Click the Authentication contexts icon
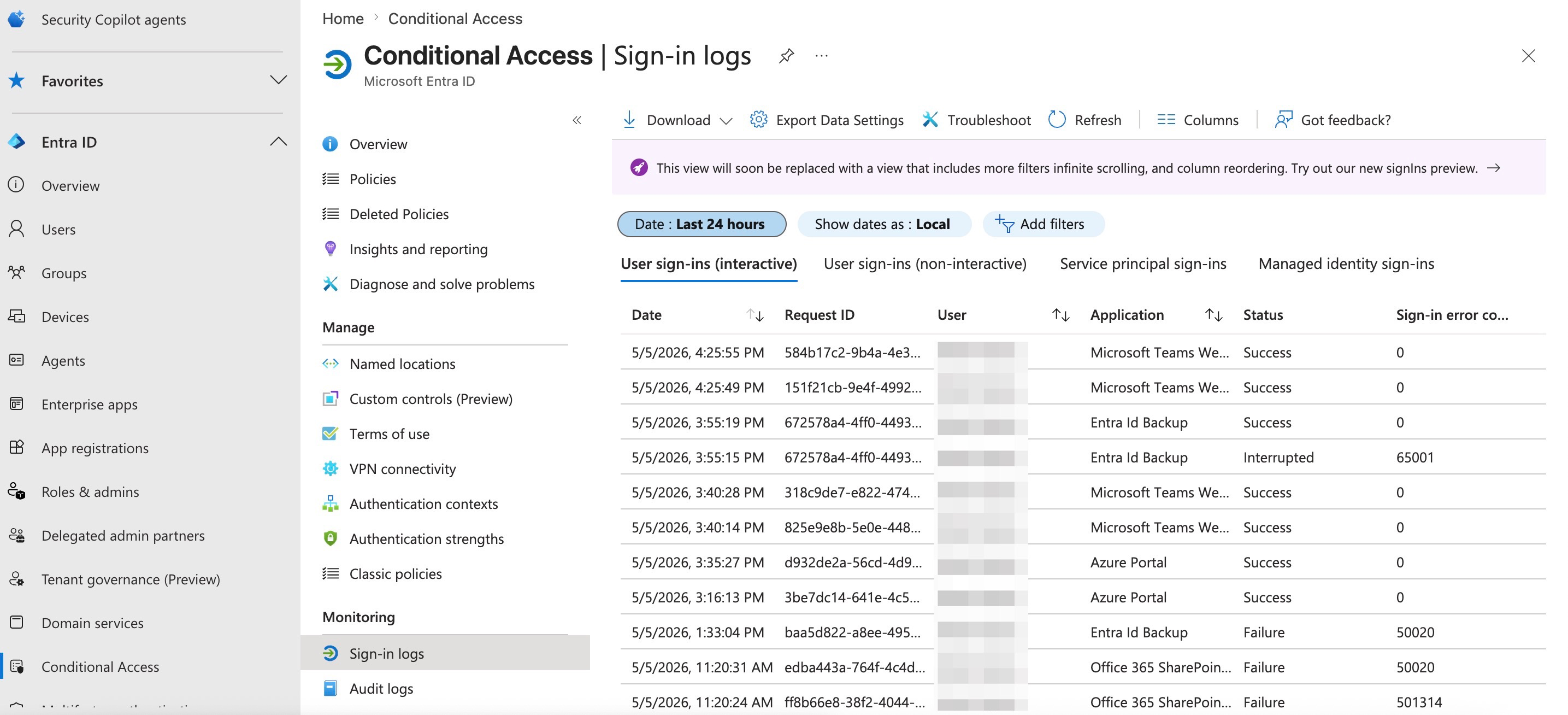Viewport: 1568px width, 715px height. pyautogui.click(x=330, y=503)
